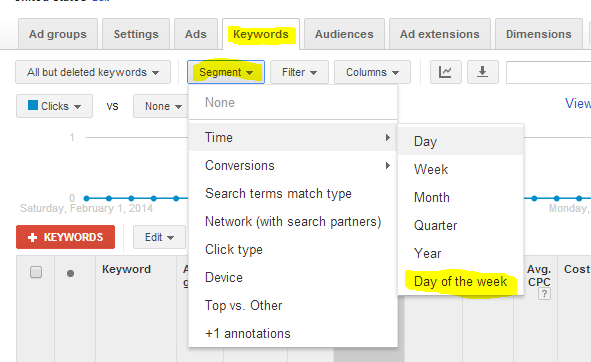The width and height of the screenshot is (591, 362).
Task: Click the status dot column header
Action: (x=70, y=273)
